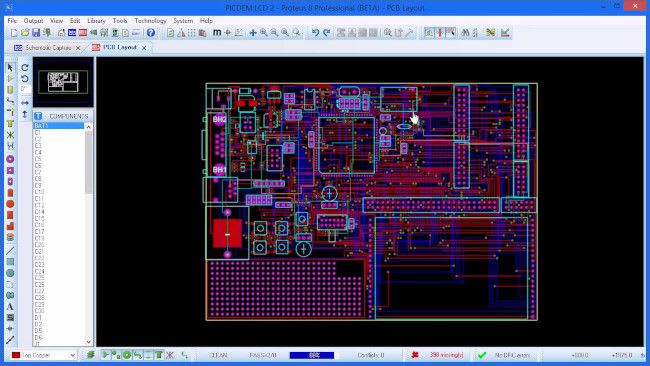Click the component list scroll-down arrow
Screen dimensions: 650x366
click(89, 342)
